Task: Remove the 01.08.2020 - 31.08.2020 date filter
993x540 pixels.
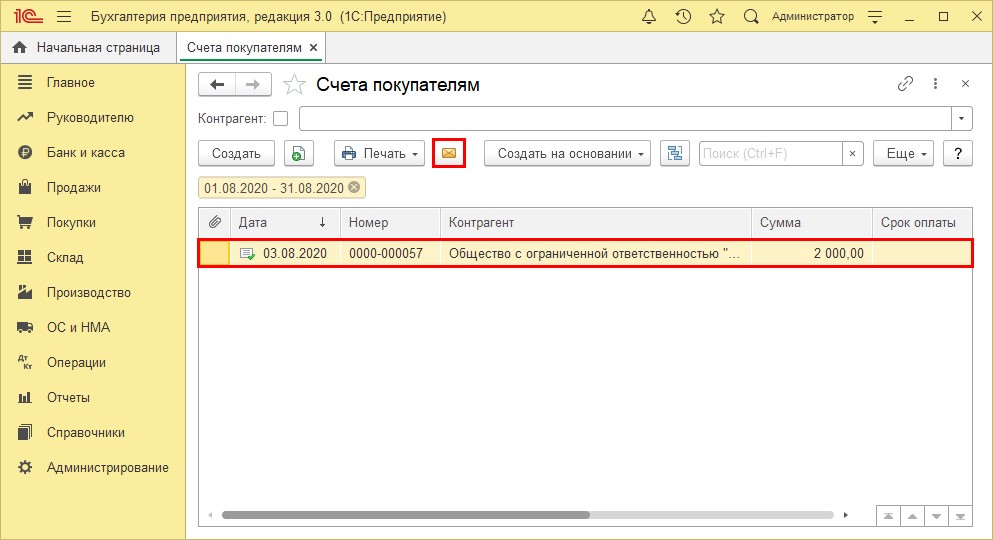Action: coord(354,187)
